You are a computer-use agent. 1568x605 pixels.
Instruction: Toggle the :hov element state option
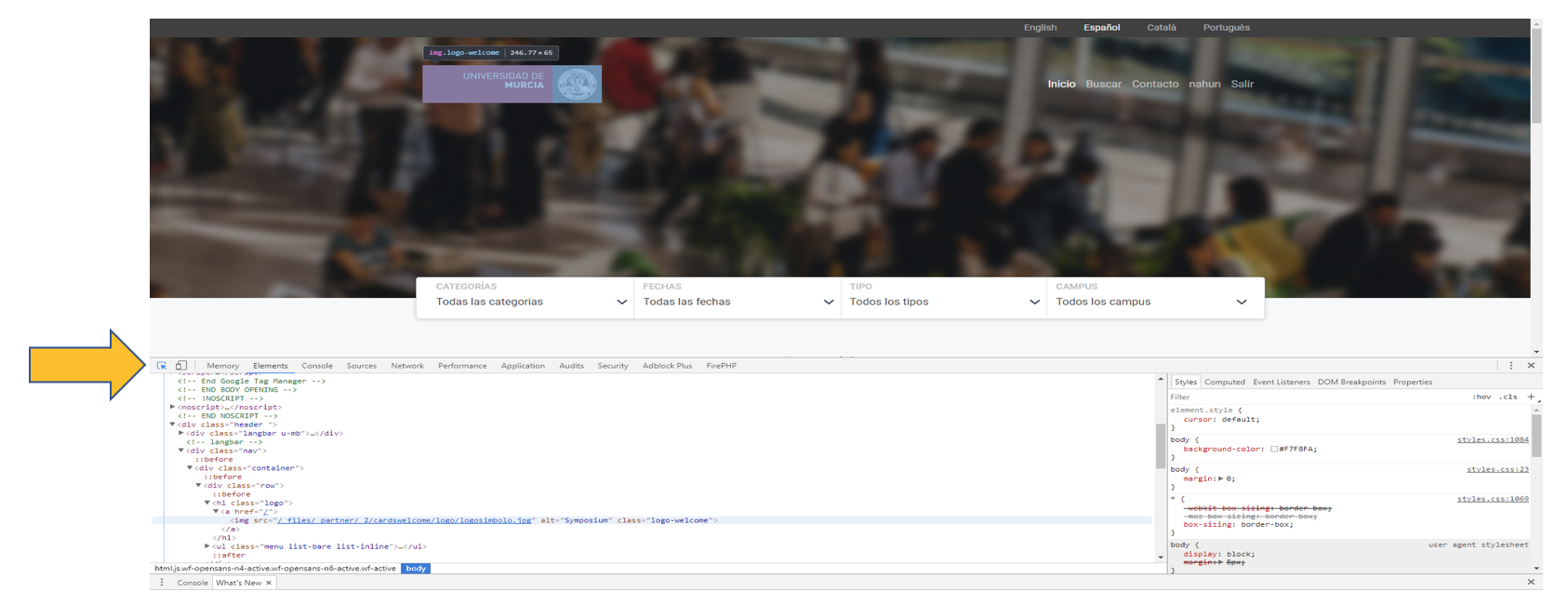tap(1482, 397)
